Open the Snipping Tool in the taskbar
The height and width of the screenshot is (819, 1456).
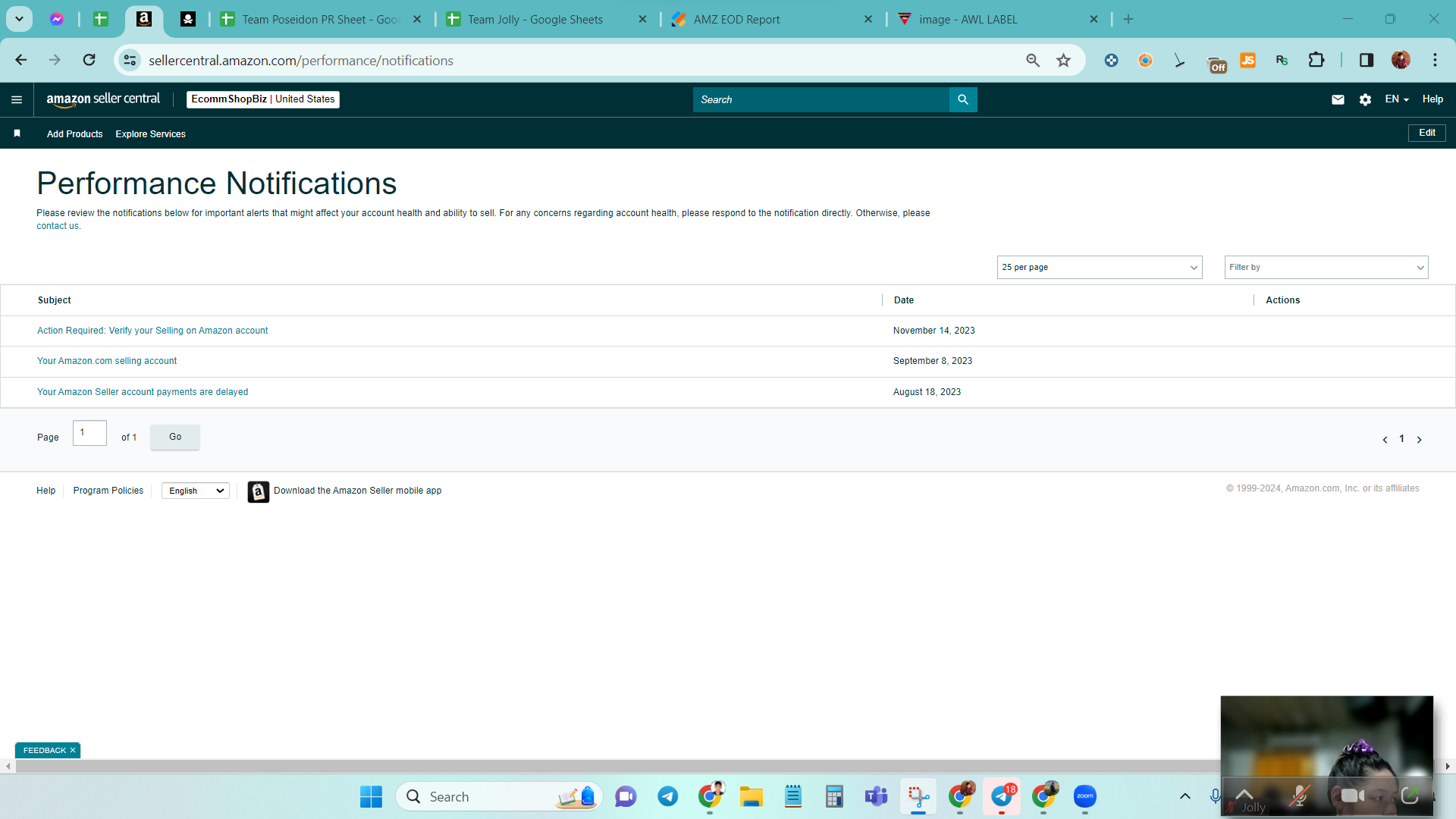point(918,796)
